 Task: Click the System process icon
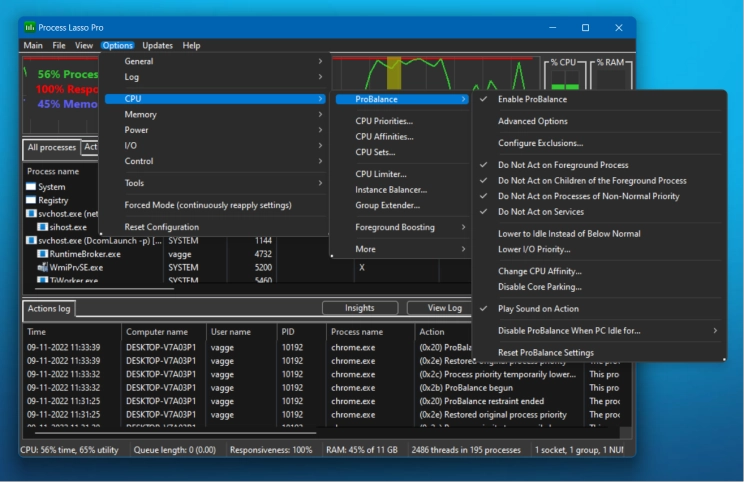coord(31,186)
